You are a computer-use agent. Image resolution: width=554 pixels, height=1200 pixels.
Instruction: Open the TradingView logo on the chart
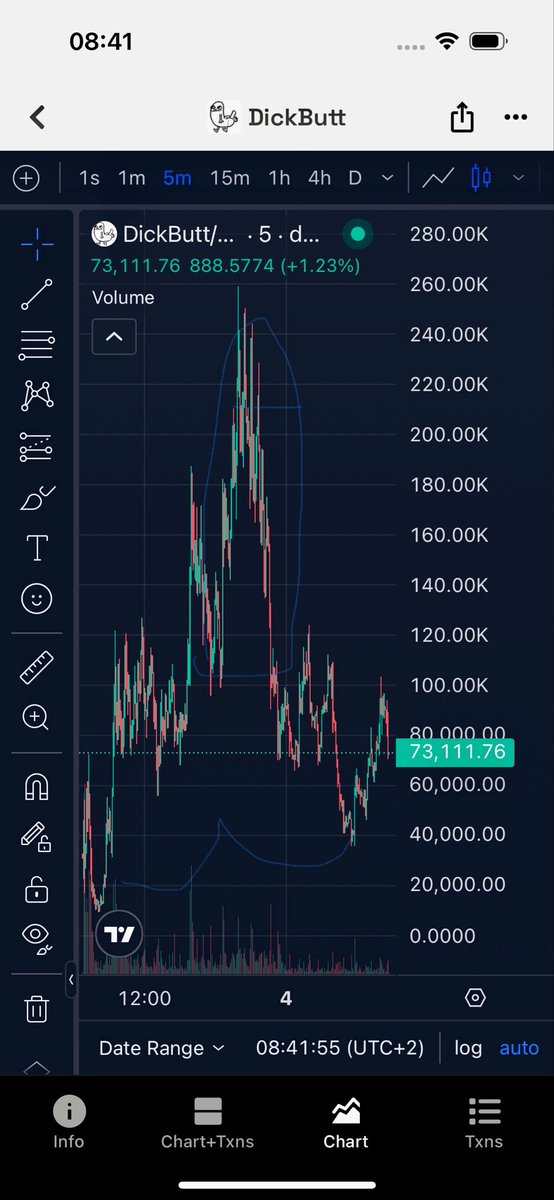tap(120, 936)
